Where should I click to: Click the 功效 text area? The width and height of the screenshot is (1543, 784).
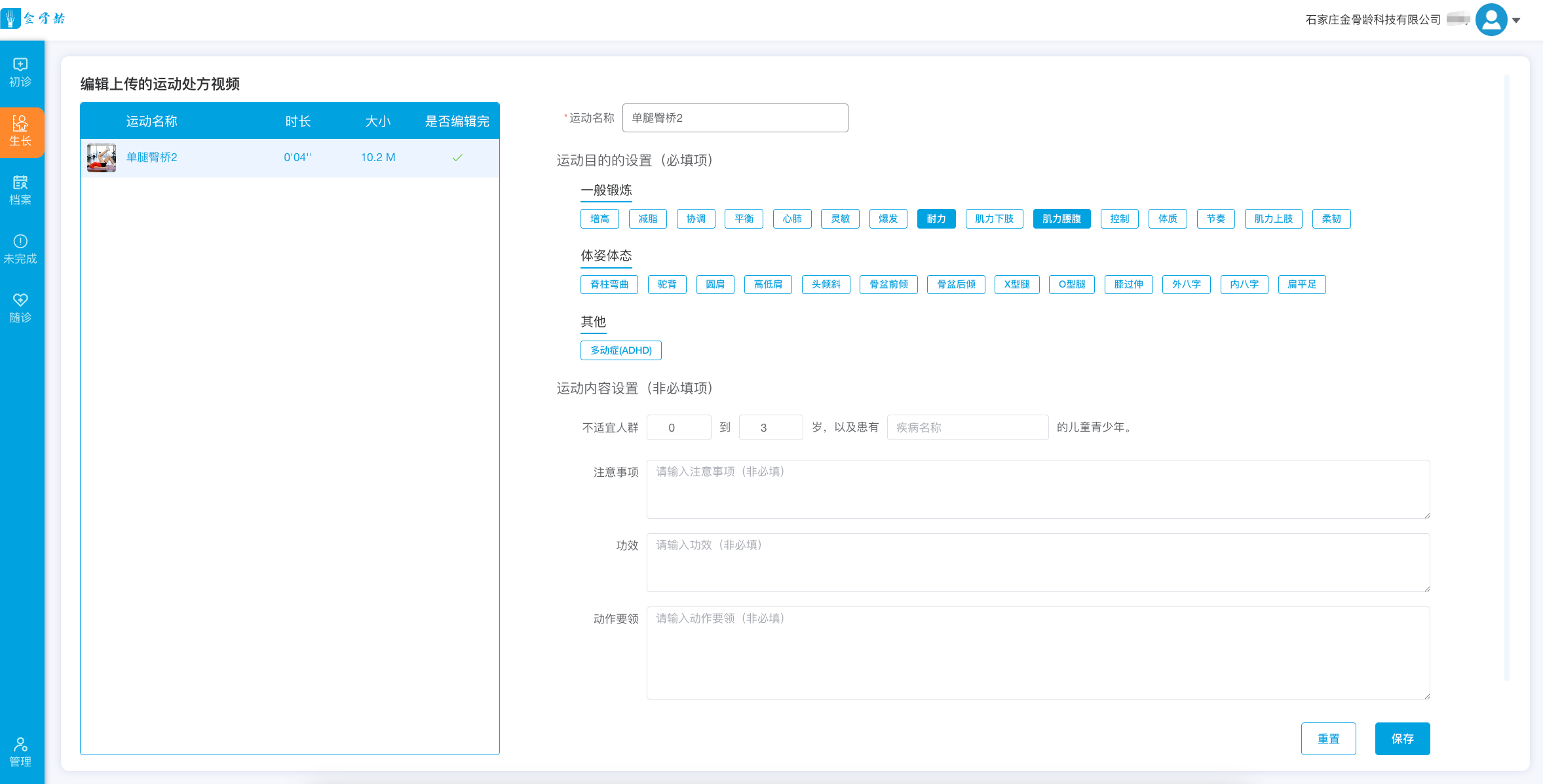tap(1038, 563)
